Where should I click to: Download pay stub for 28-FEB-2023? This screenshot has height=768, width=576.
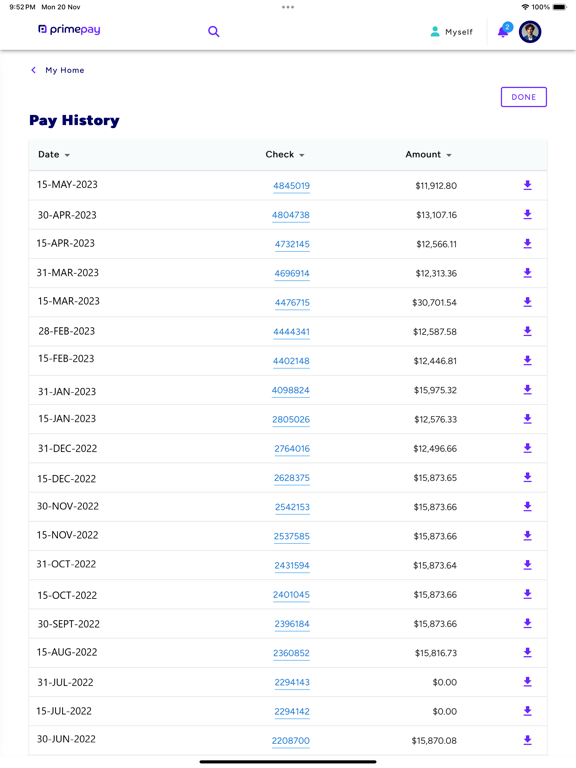[528, 331]
